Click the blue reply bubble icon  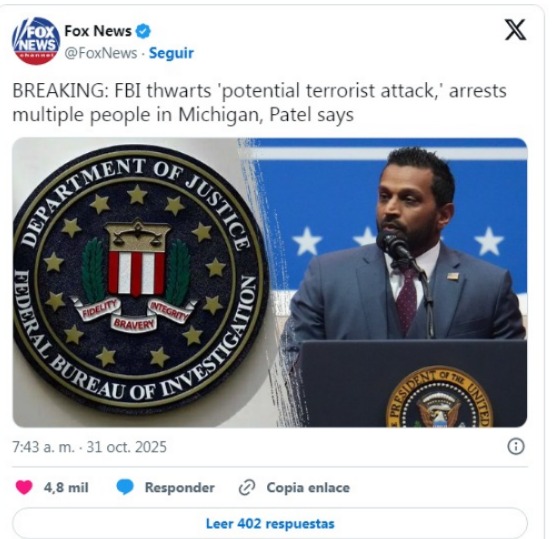click(125, 488)
